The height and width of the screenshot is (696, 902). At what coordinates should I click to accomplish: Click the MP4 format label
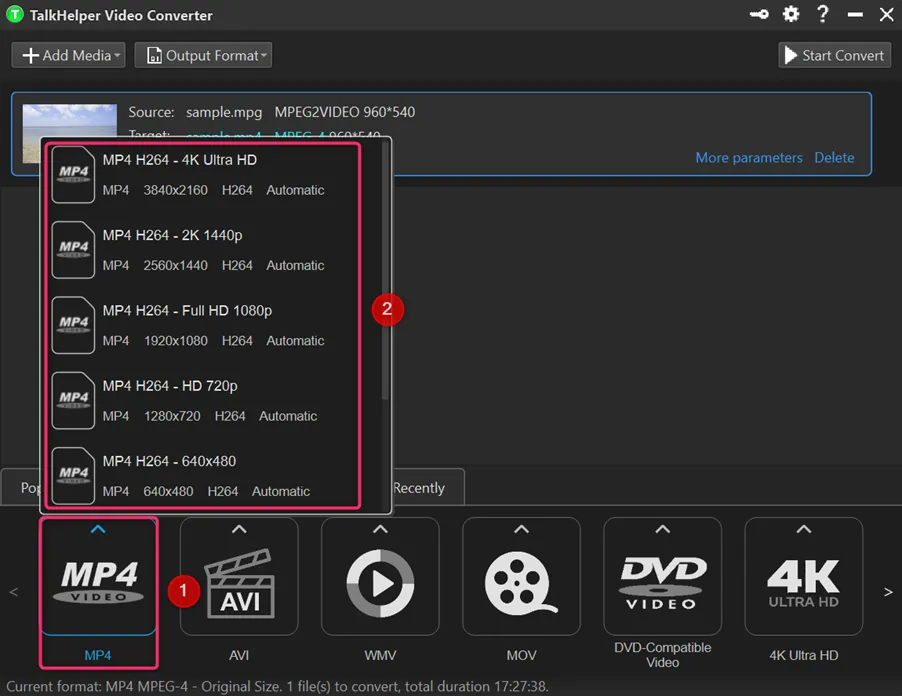tap(98, 655)
